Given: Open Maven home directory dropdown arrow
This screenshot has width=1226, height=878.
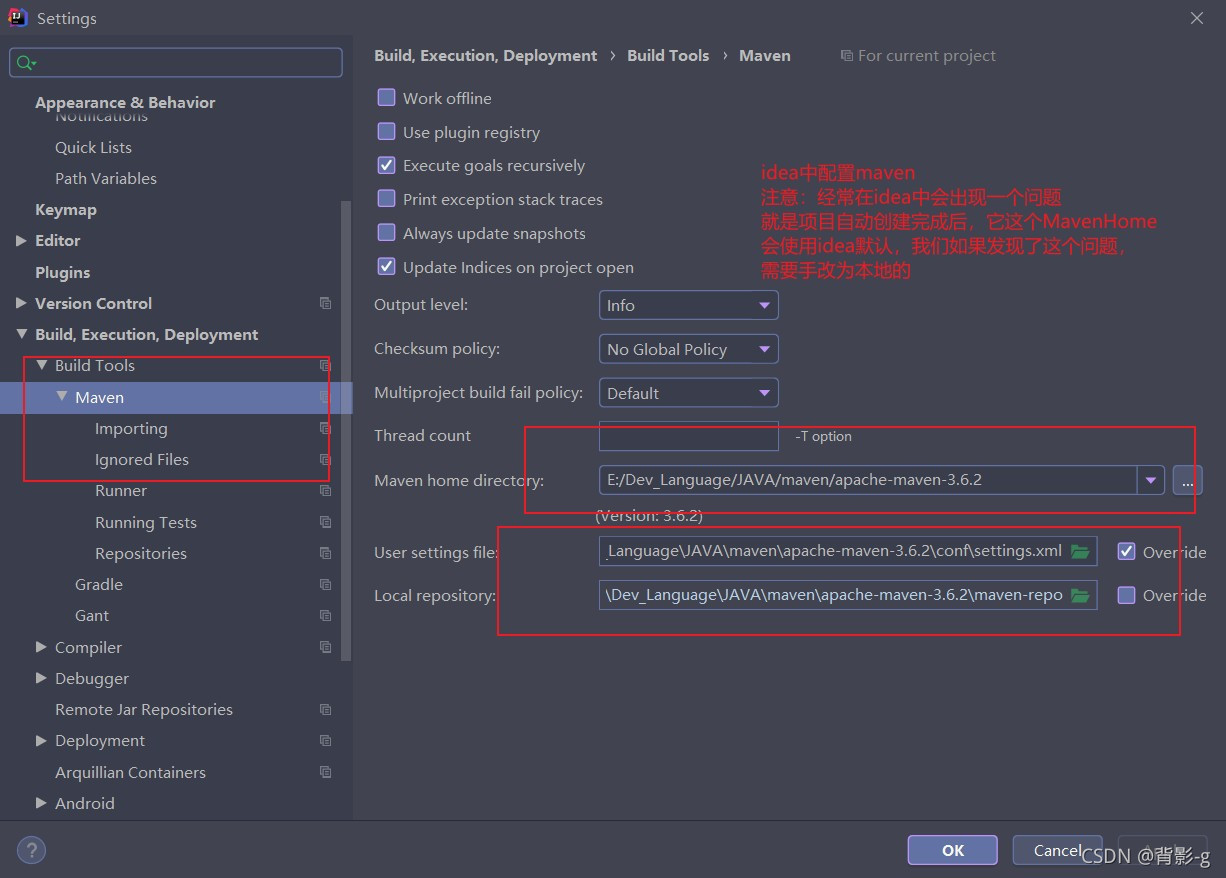Looking at the screenshot, I should point(1151,480).
